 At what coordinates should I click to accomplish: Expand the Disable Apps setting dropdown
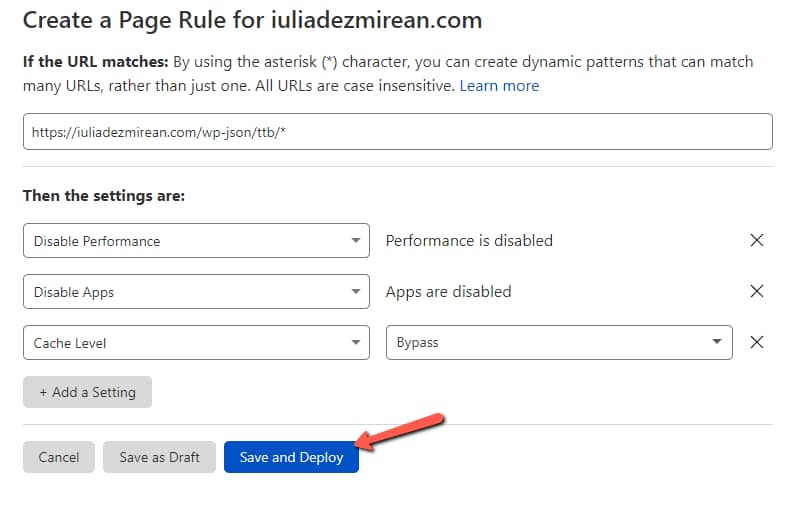click(196, 292)
